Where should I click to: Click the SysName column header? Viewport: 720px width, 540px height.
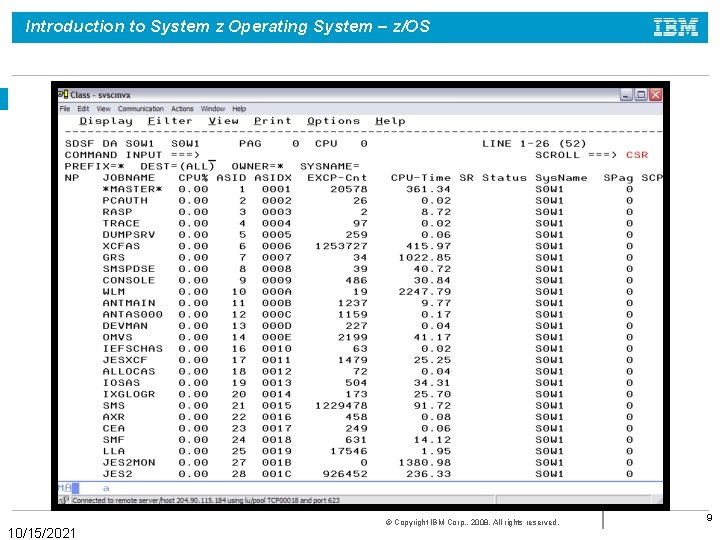561,178
